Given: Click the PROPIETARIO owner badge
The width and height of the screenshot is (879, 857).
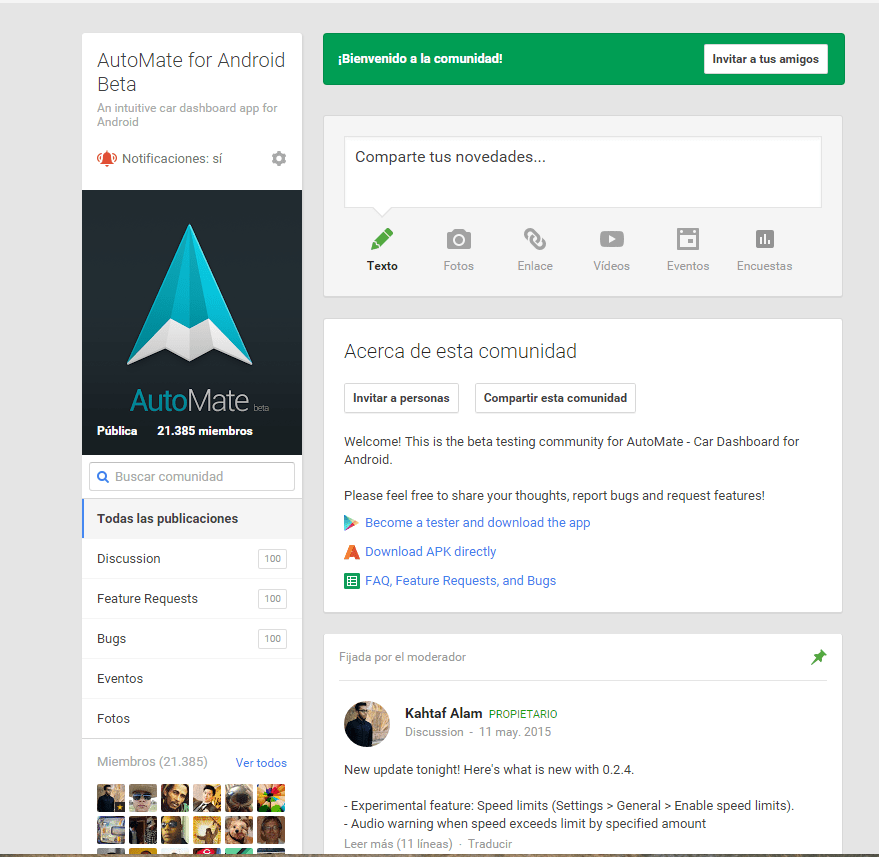Looking at the screenshot, I should 523,714.
